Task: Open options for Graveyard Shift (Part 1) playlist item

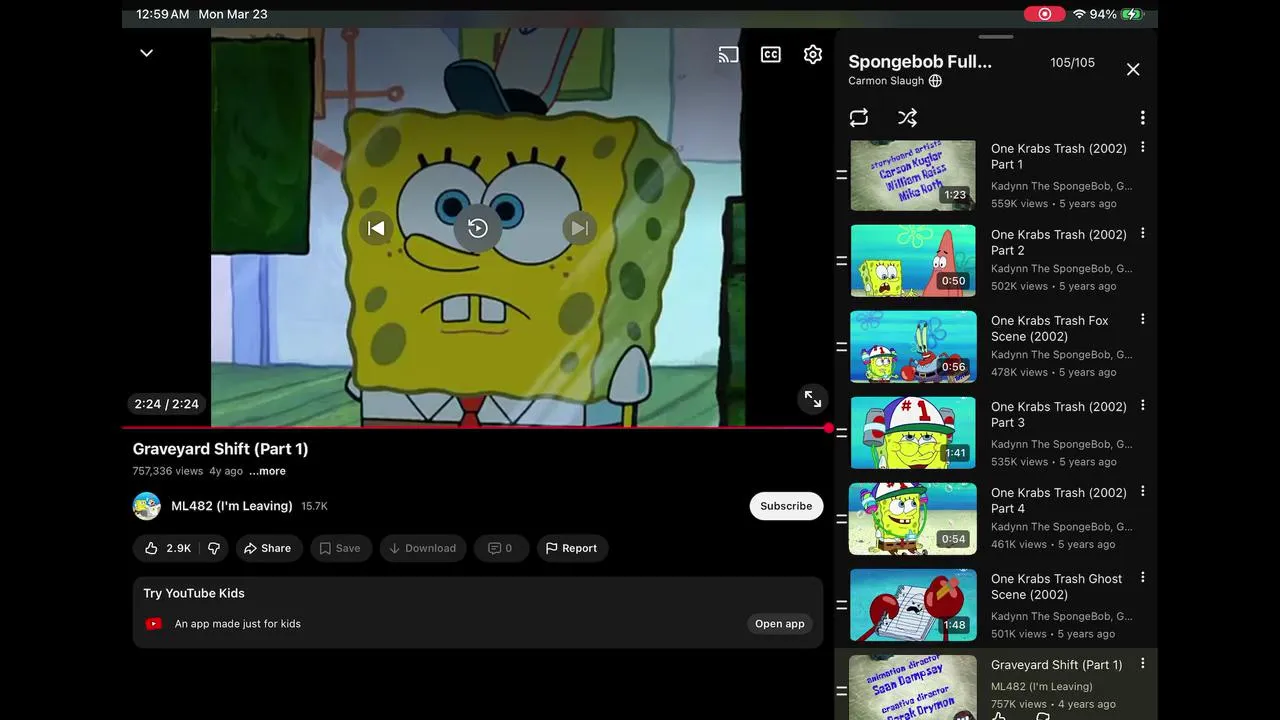Action: (1142, 663)
